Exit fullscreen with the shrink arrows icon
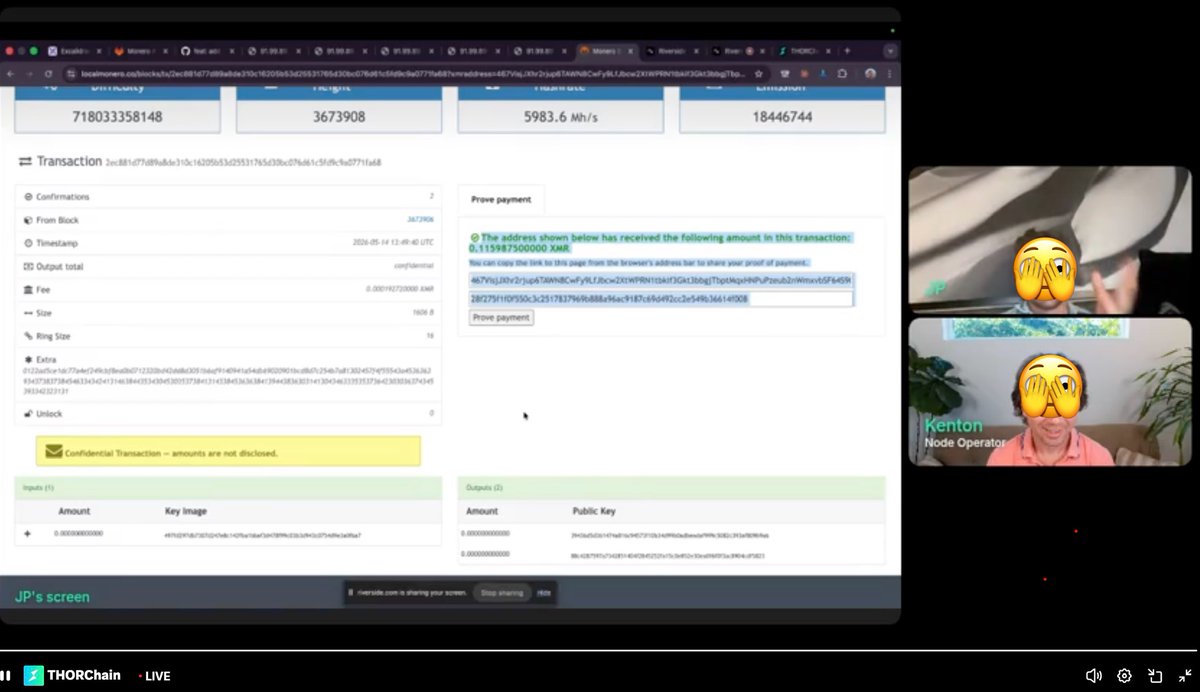Screen dimensions: 1200x692 (x=1185, y=676)
